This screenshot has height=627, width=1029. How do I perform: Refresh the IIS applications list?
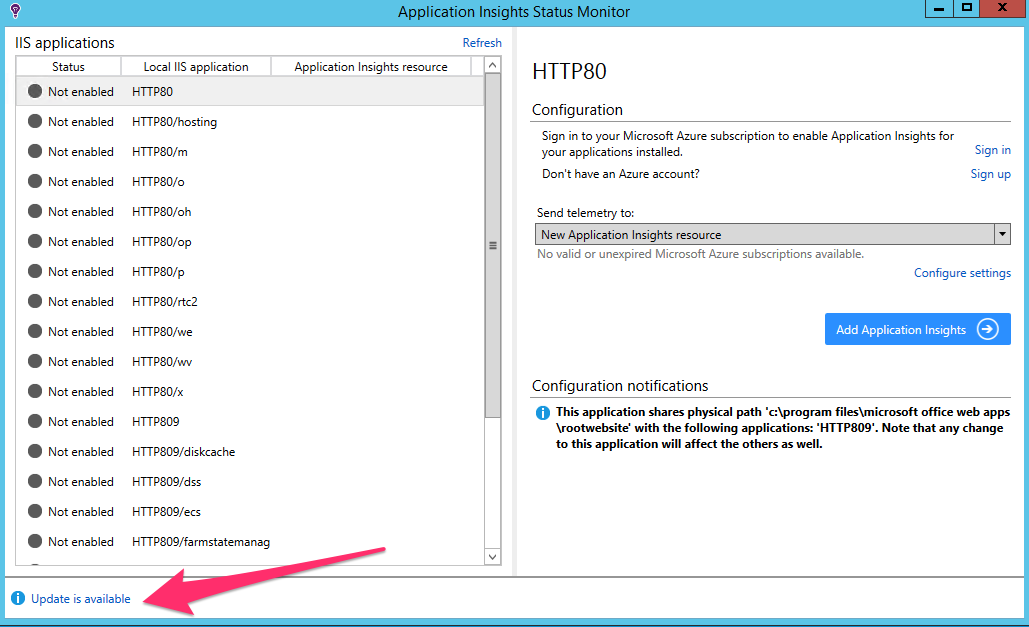coord(482,43)
